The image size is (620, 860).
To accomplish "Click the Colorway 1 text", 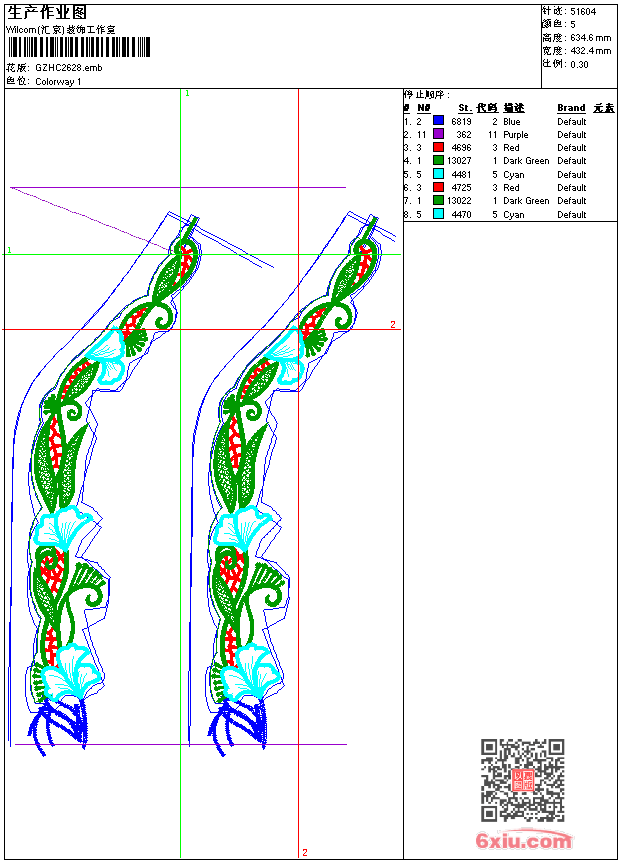I will coord(58,82).
